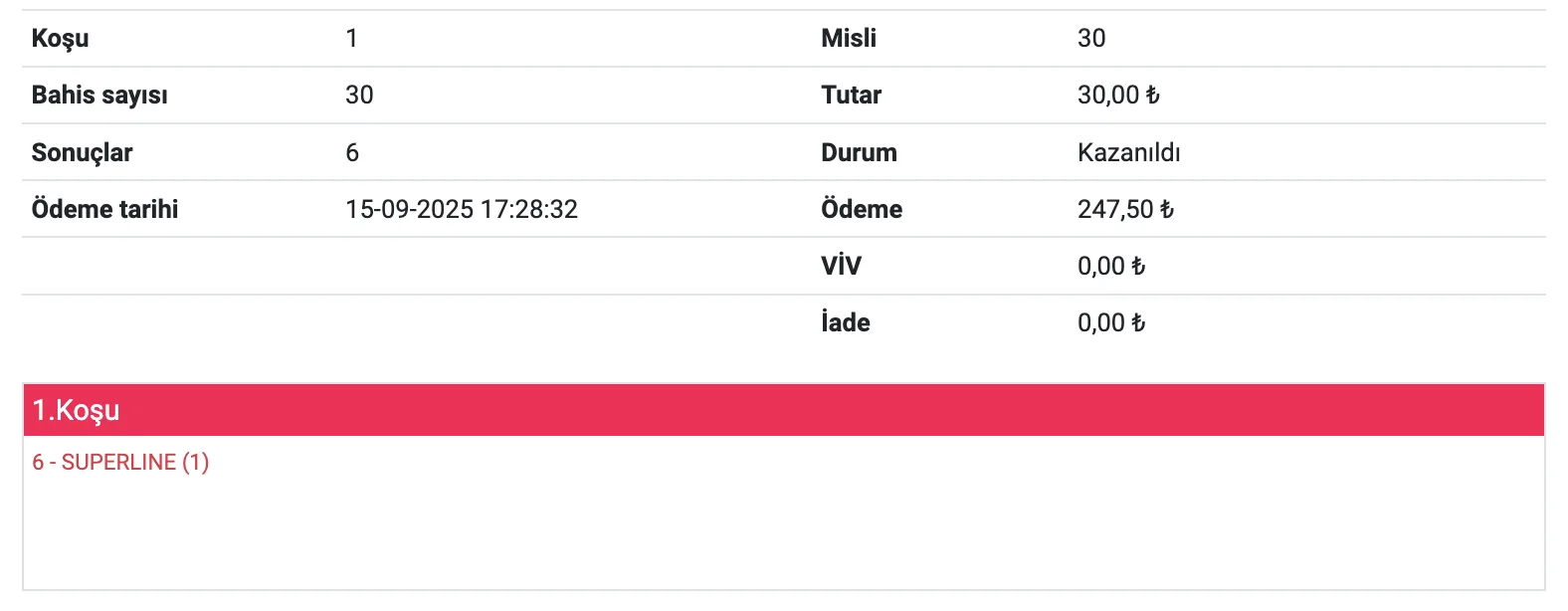Viewport: 1568px width, 611px height.
Task: Click the 247,50 ₺ payout amount
Action: [1125, 209]
